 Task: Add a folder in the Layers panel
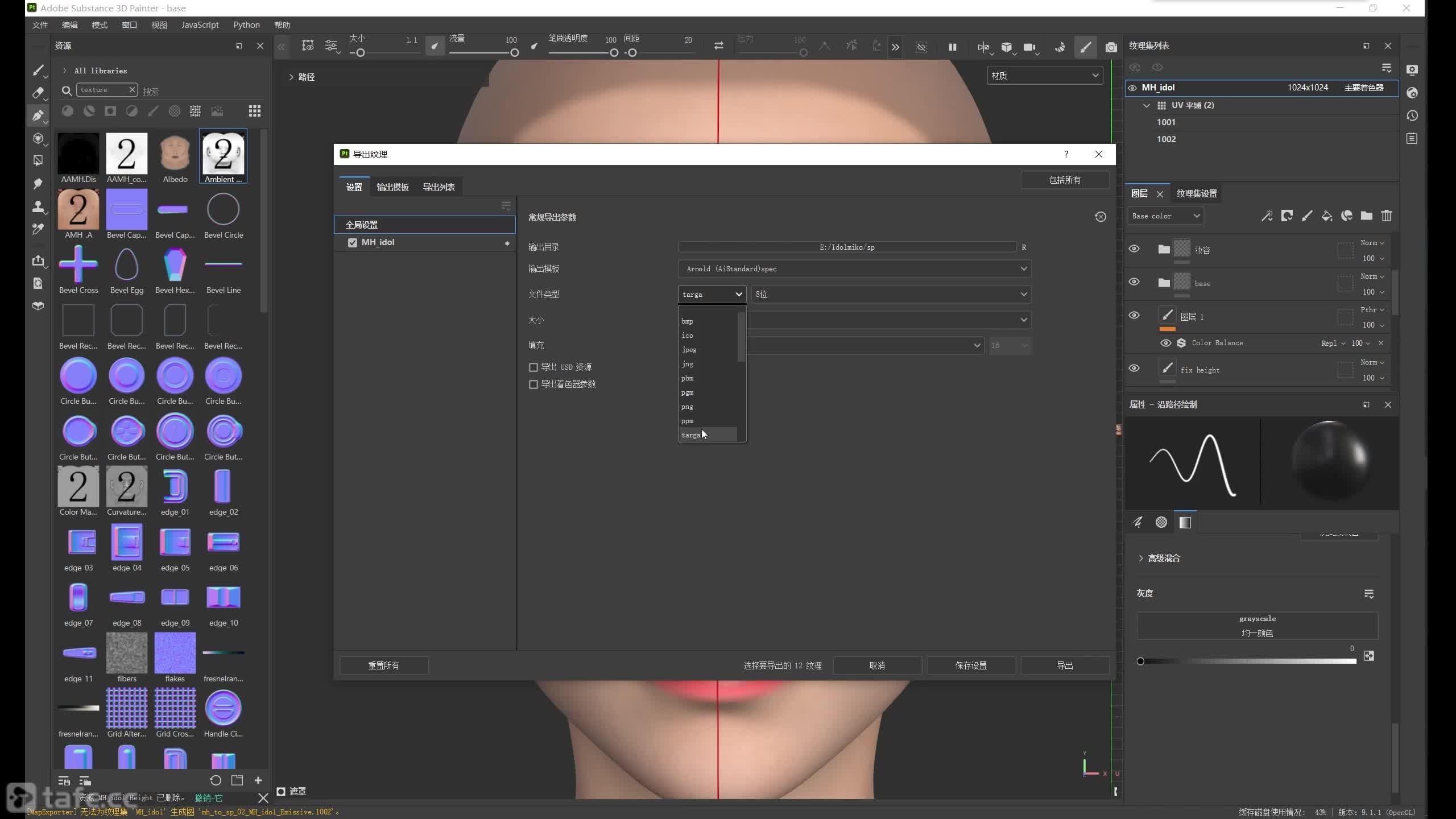(1367, 216)
